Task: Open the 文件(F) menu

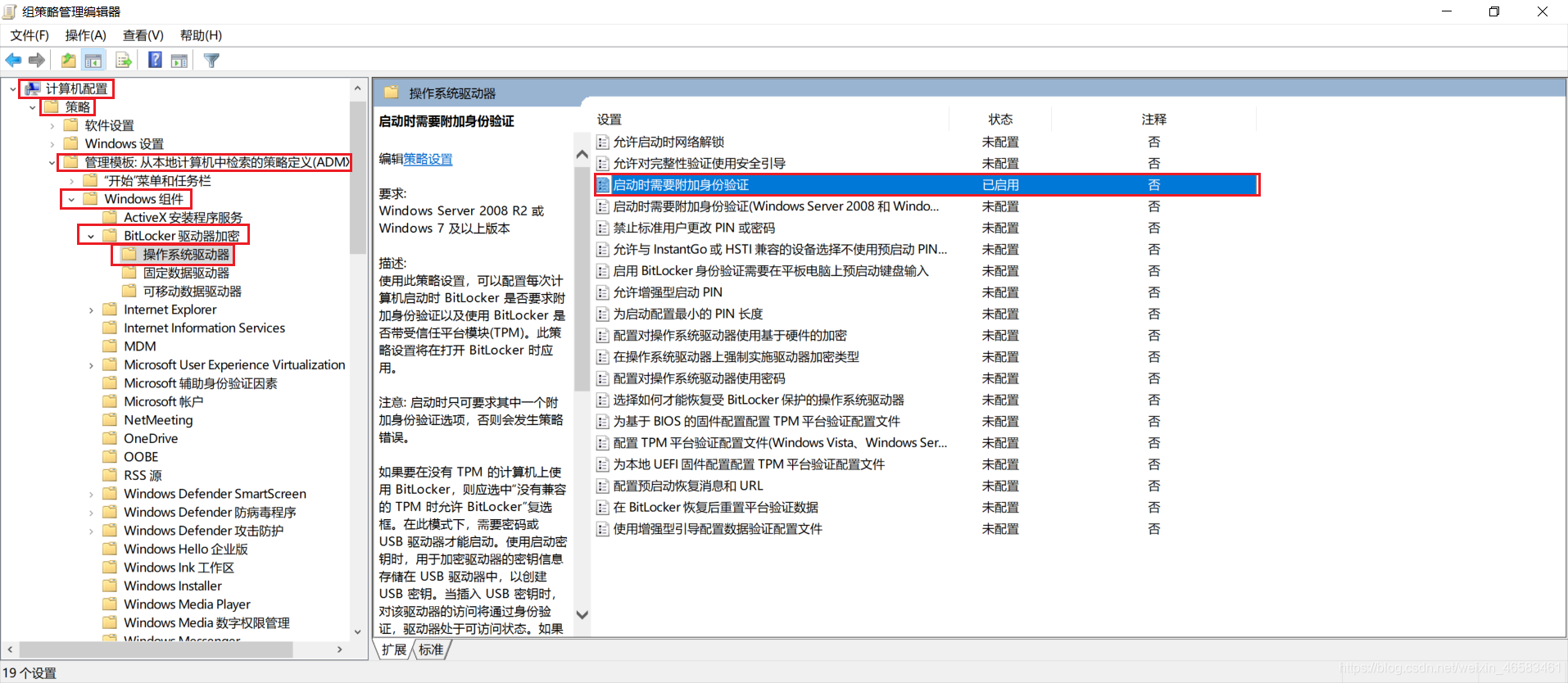Action: [29, 35]
